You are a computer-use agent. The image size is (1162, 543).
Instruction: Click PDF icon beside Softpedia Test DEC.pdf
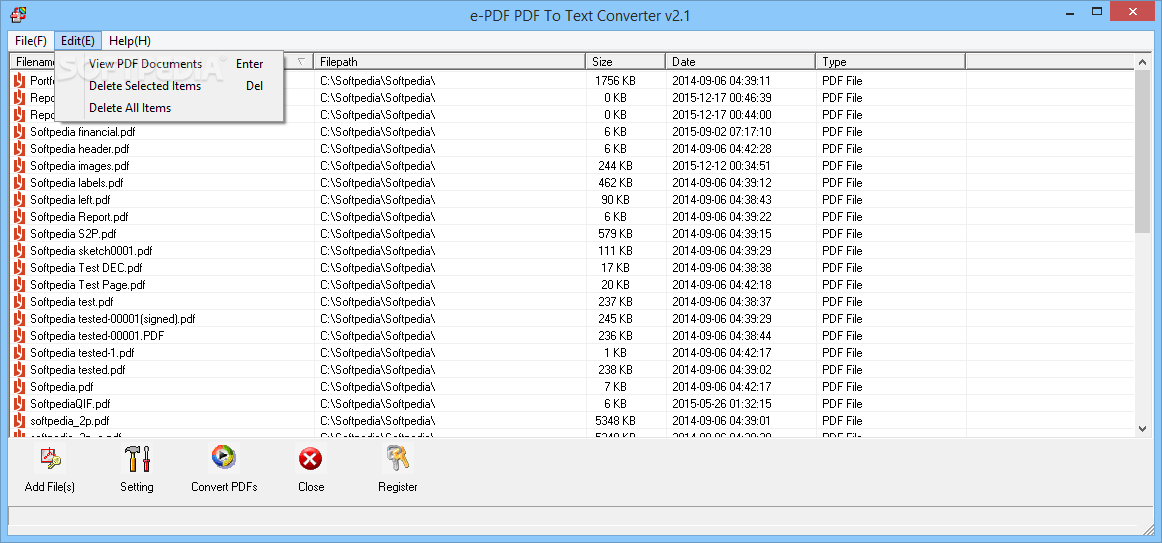coord(19,268)
